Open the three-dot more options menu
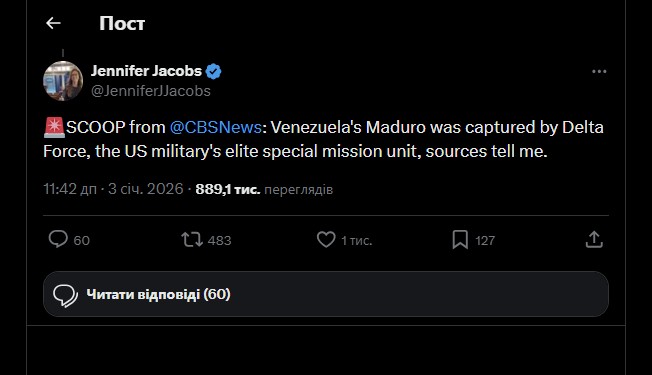 [x=599, y=72]
